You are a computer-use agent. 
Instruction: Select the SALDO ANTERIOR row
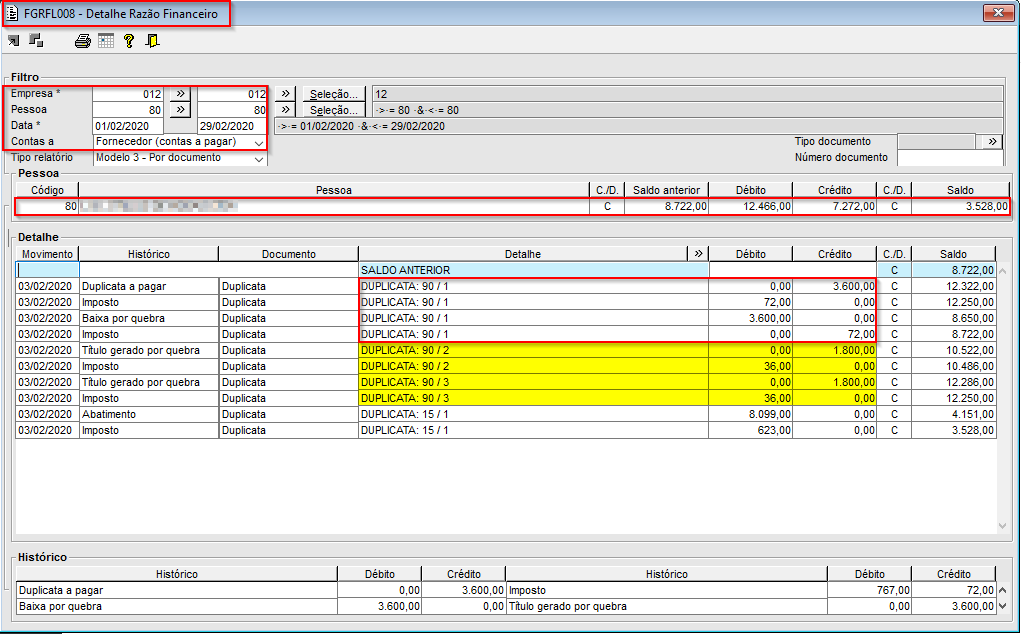[x=505, y=270]
